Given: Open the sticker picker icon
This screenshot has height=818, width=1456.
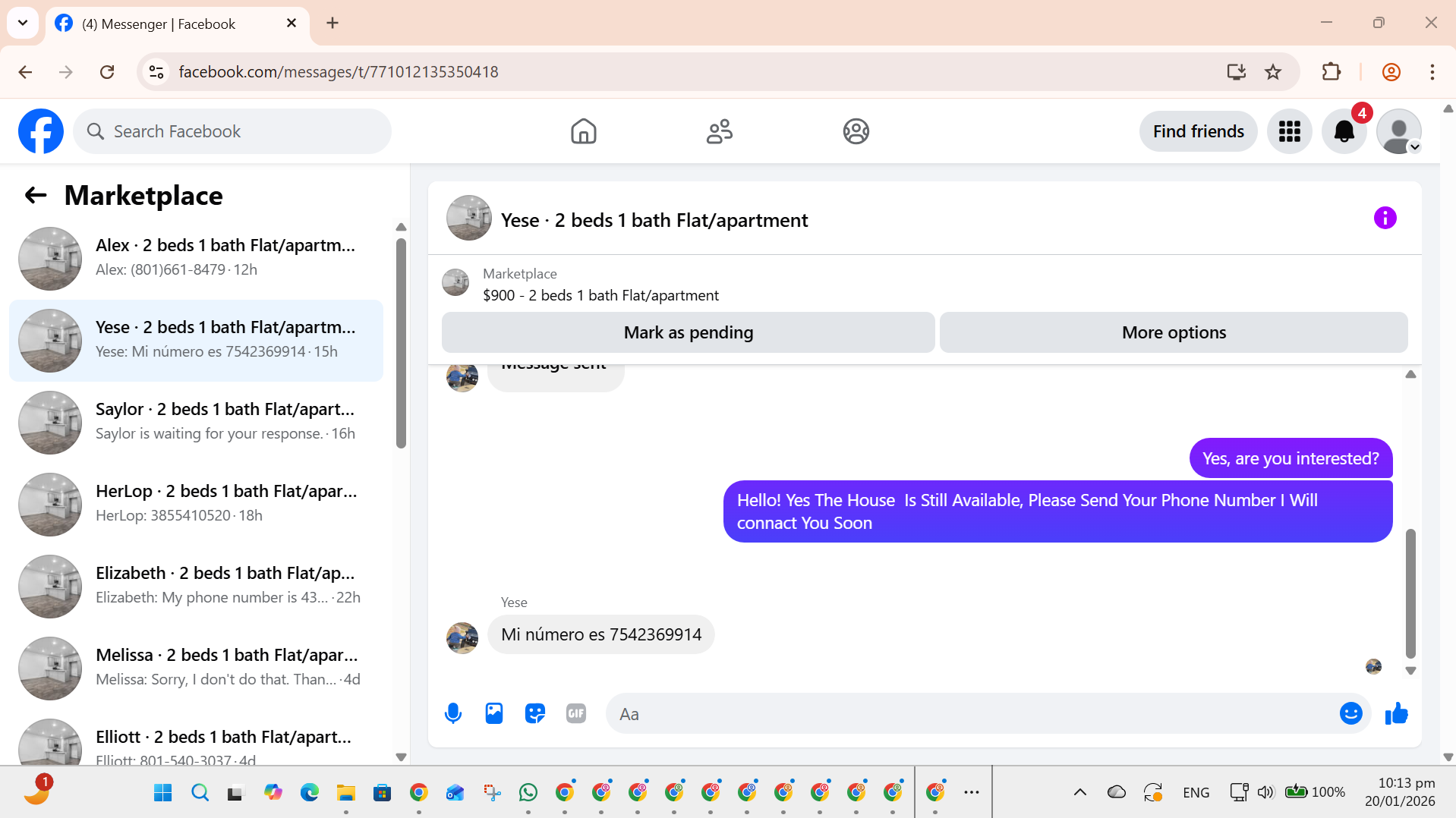Looking at the screenshot, I should pyautogui.click(x=535, y=713).
